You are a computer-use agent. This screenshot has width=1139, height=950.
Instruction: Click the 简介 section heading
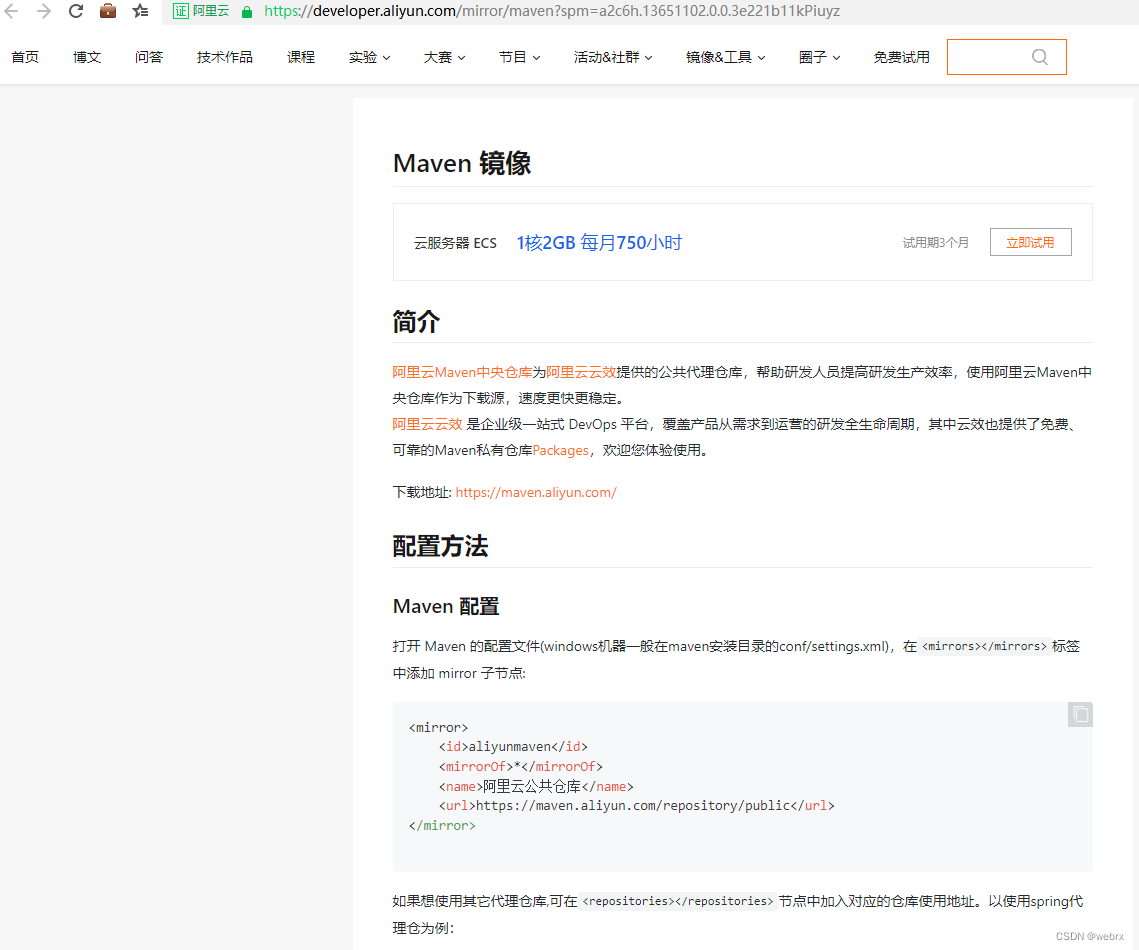[416, 321]
